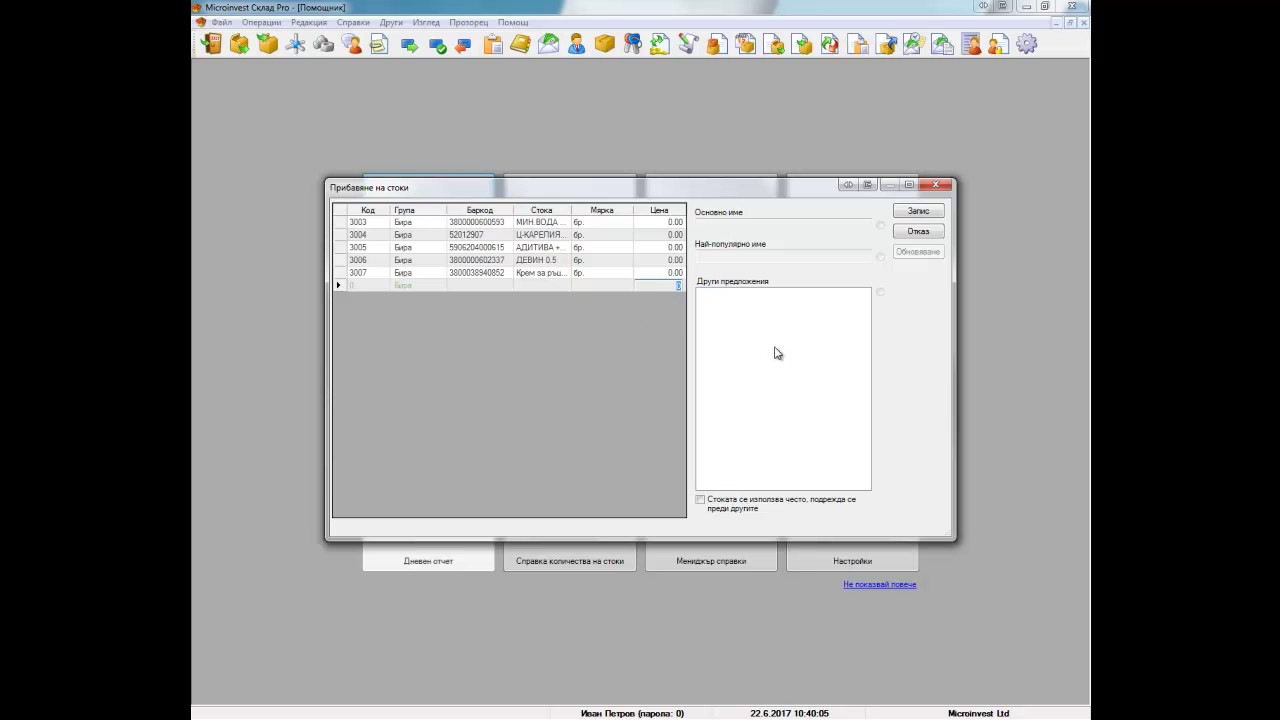Select barcode cell 3800038940852

480,273
